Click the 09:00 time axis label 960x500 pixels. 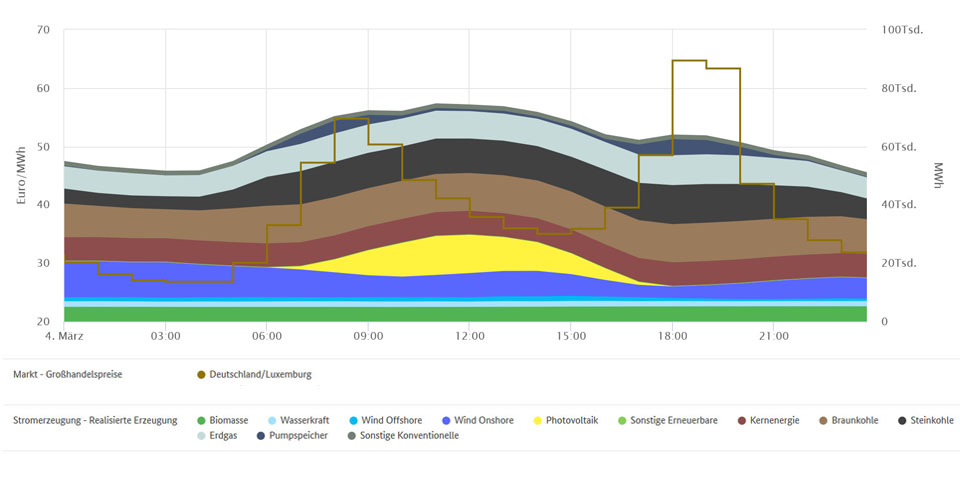368,336
